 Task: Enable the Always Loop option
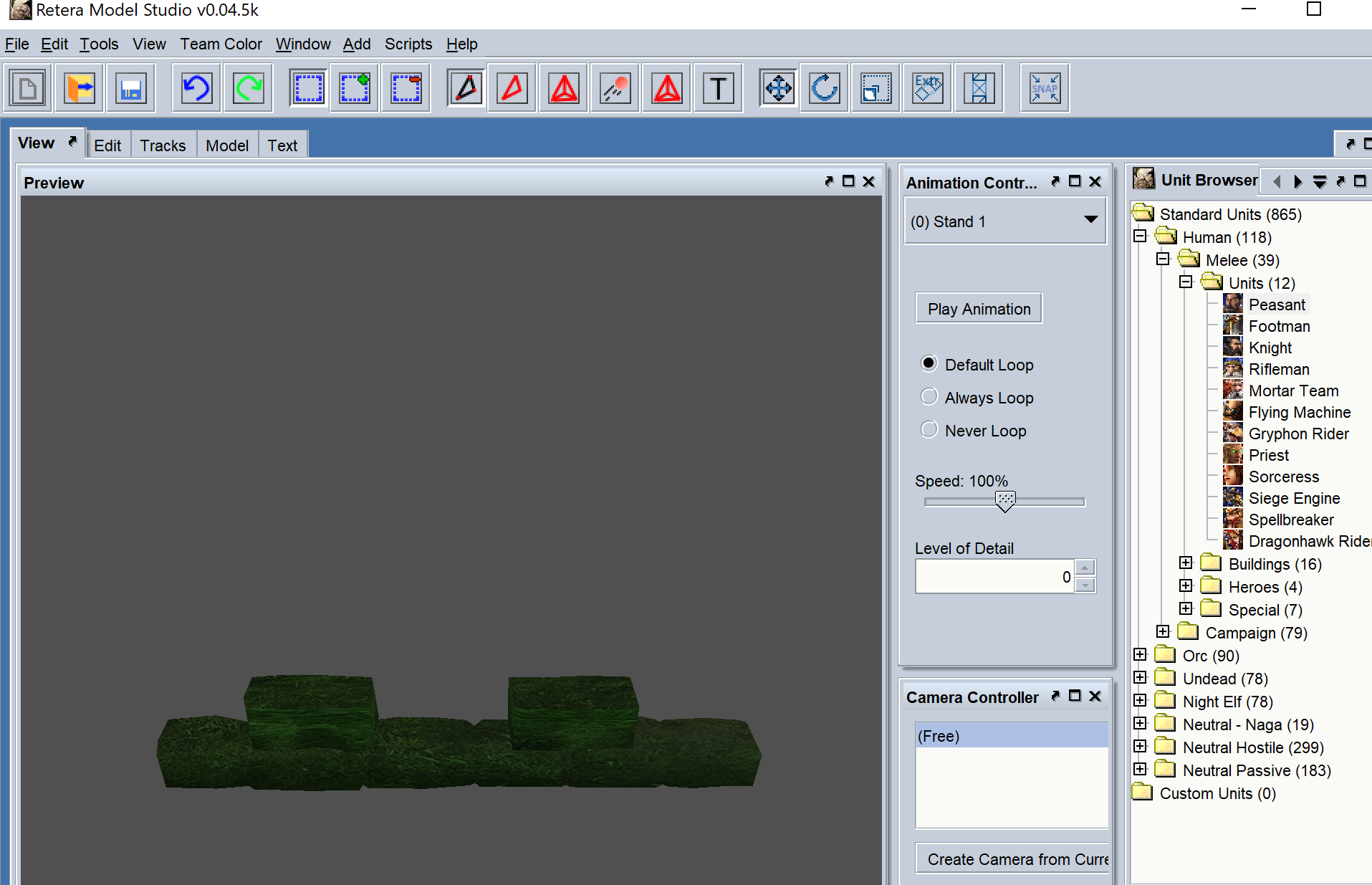[x=929, y=397]
